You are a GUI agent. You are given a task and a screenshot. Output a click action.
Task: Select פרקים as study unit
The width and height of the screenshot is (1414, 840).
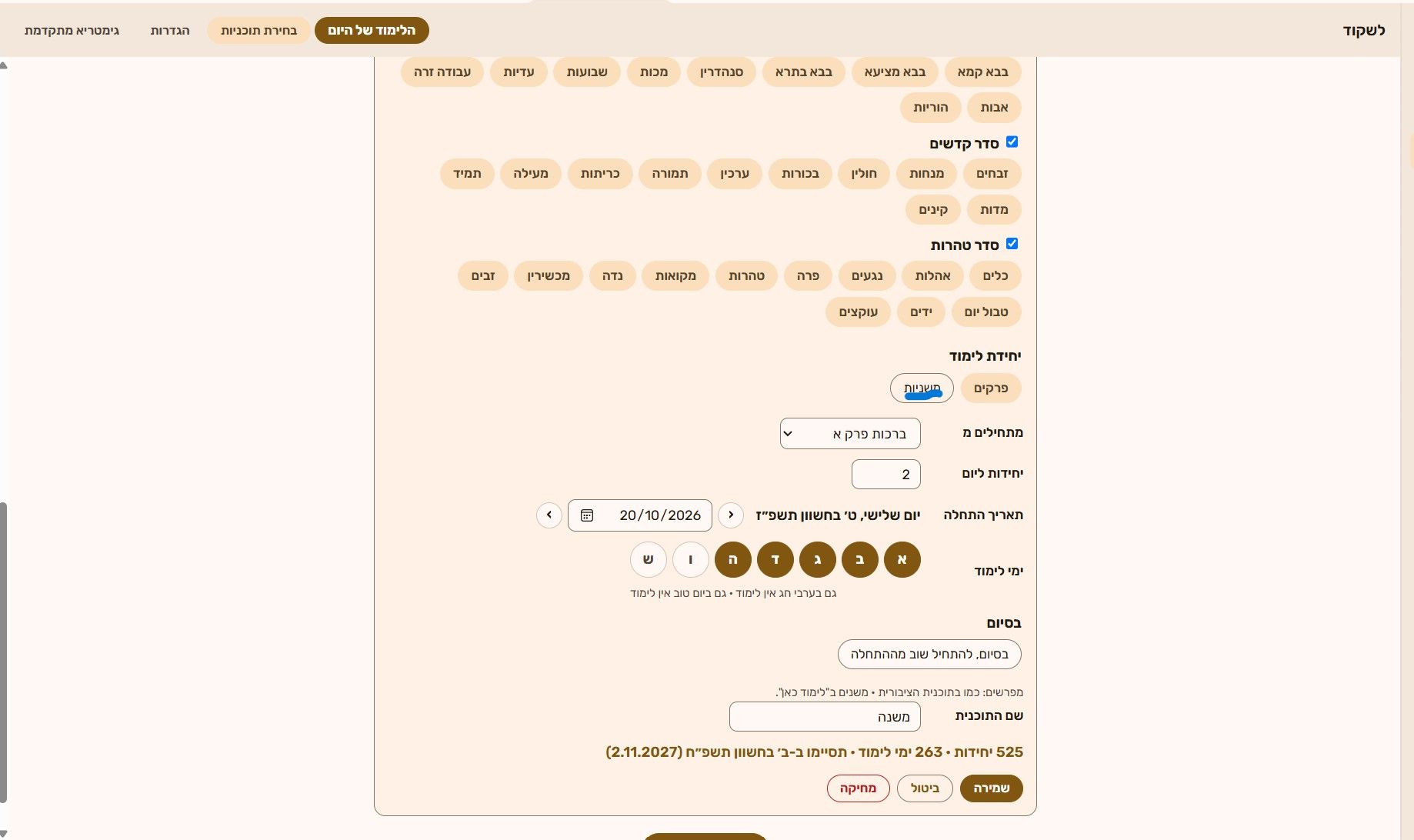[991, 388]
